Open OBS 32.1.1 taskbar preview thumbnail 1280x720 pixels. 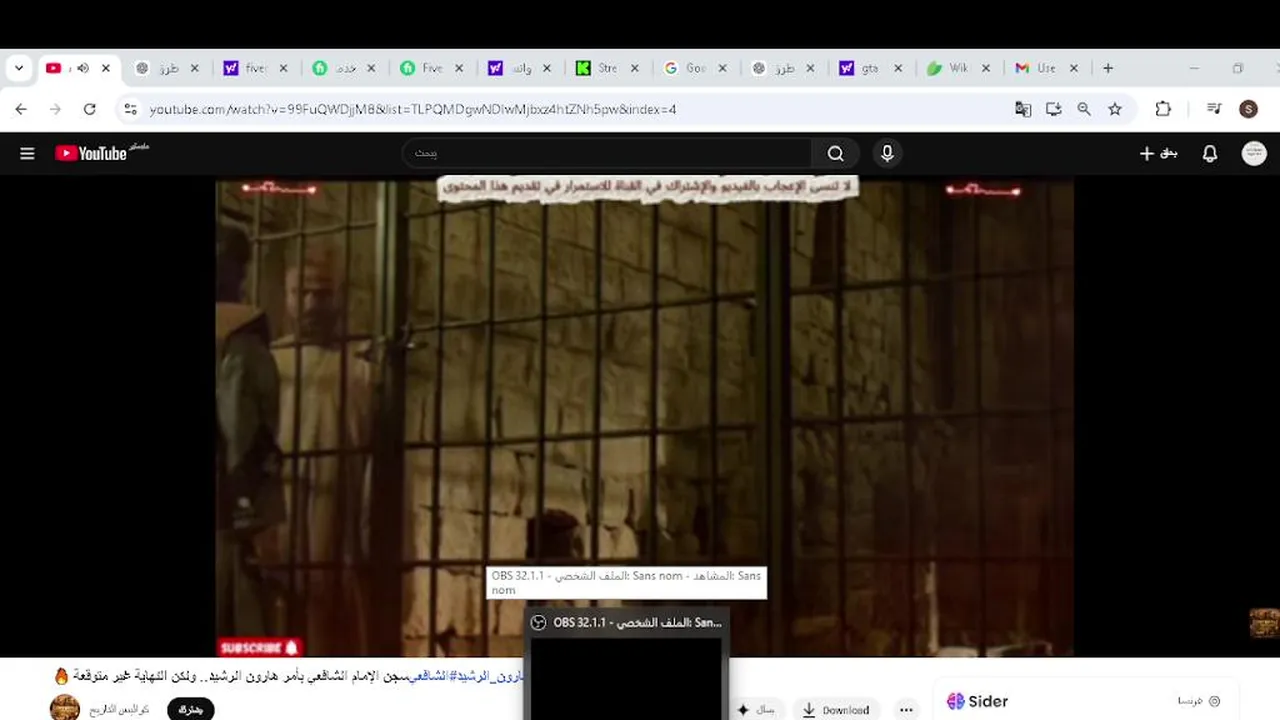(x=626, y=665)
